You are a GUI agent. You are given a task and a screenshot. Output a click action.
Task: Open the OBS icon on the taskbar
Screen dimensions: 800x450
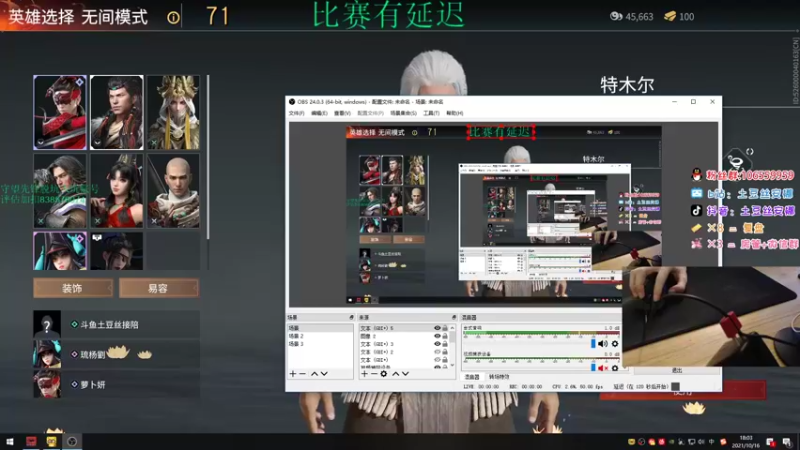coord(72,441)
